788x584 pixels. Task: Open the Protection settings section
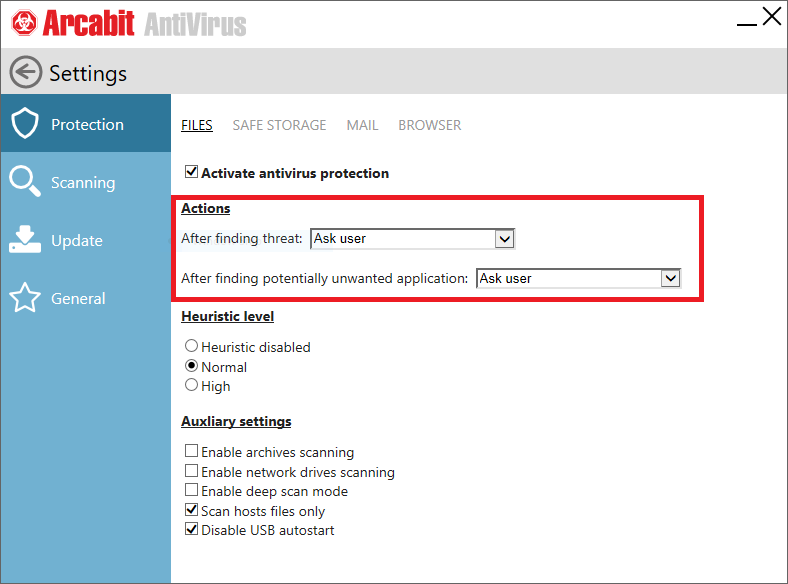click(86, 123)
